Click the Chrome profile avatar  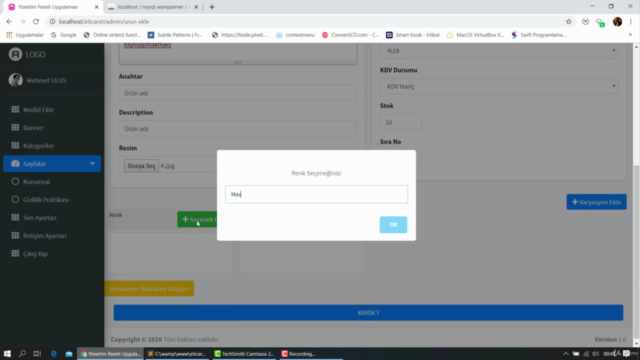[x=617, y=21]
